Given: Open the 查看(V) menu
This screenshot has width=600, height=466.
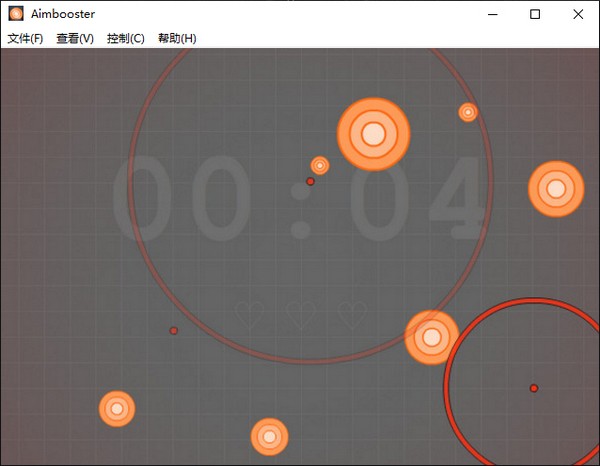Looking at the screenshot, I should [75, 38].
